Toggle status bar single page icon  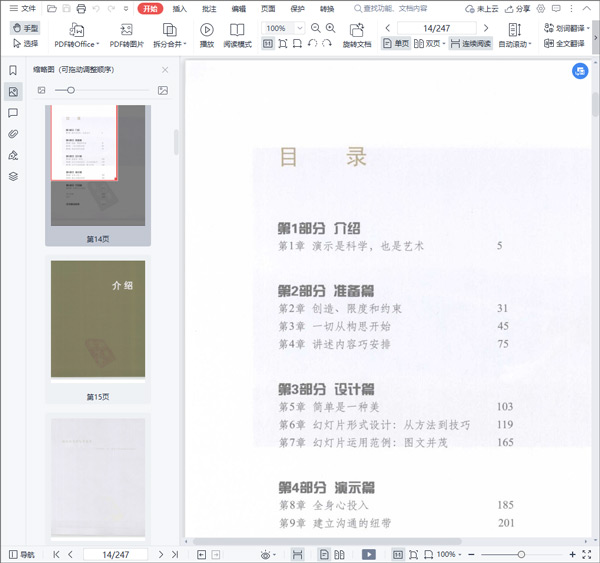pyautogui.click(x=324, y=554)
